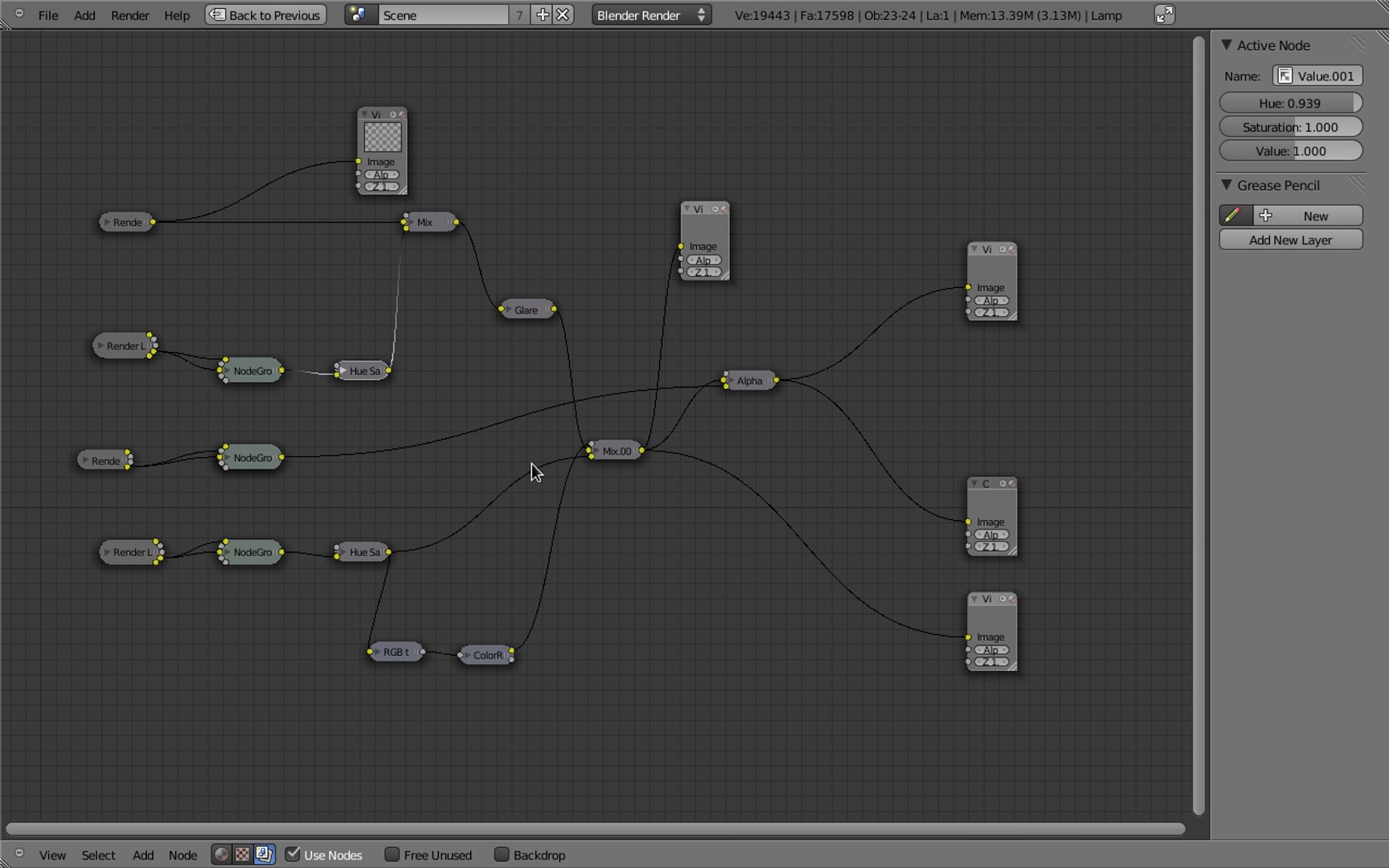Viewport: 1389px width, 868px height.
Task: Click the Saturation slider
Action: tap(1291, 127)
